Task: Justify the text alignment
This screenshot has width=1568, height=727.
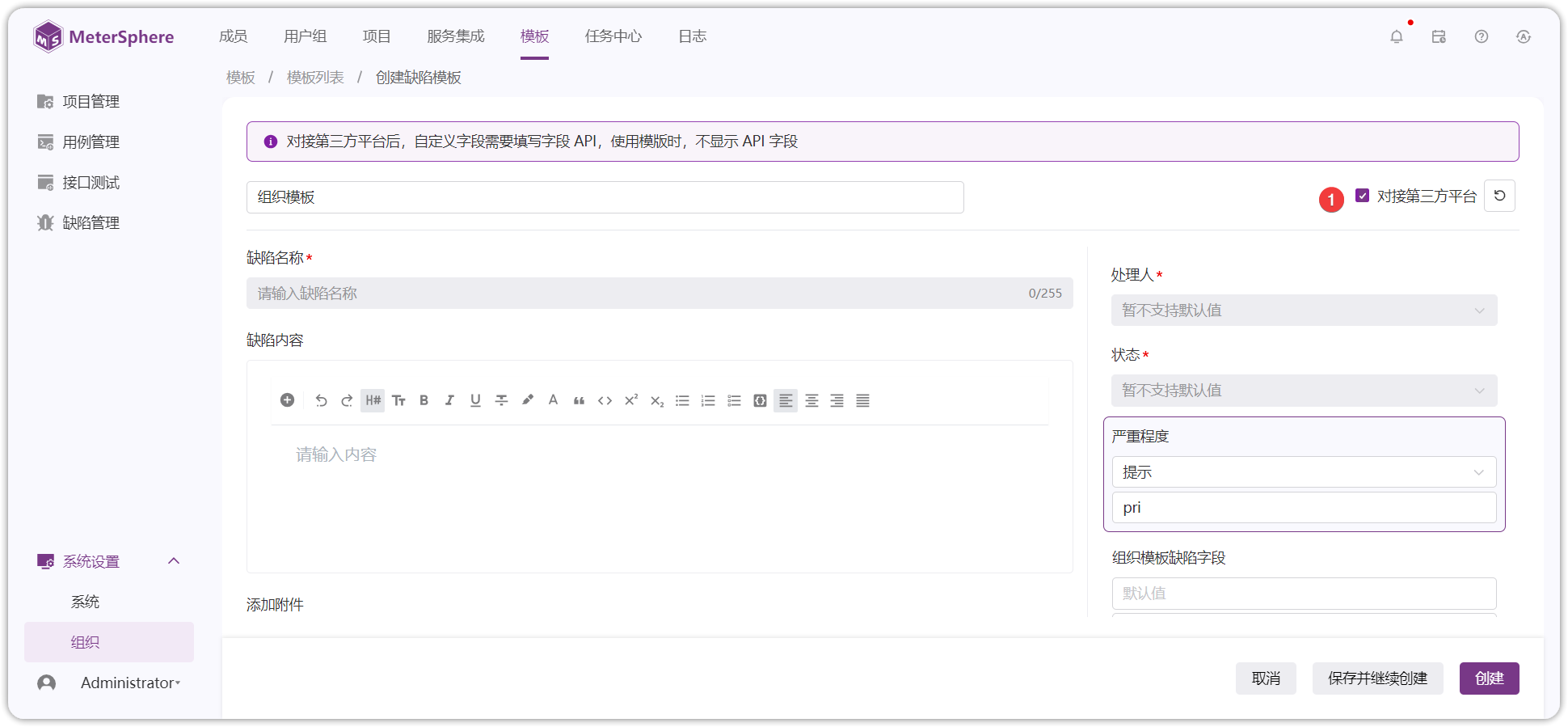Action: tap(863, 400)
